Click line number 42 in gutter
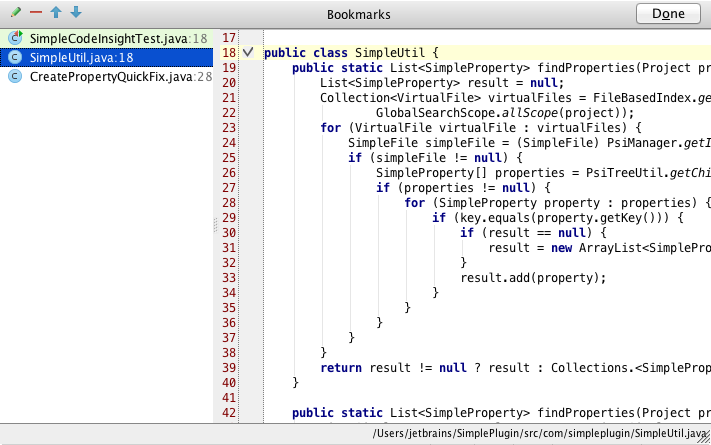Screen dimensions: 711x445 click(x=229, y=413)
